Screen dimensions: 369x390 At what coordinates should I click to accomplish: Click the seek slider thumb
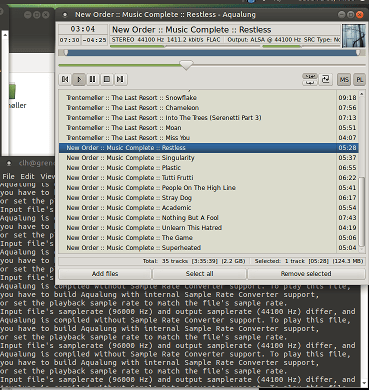point(186,65)
